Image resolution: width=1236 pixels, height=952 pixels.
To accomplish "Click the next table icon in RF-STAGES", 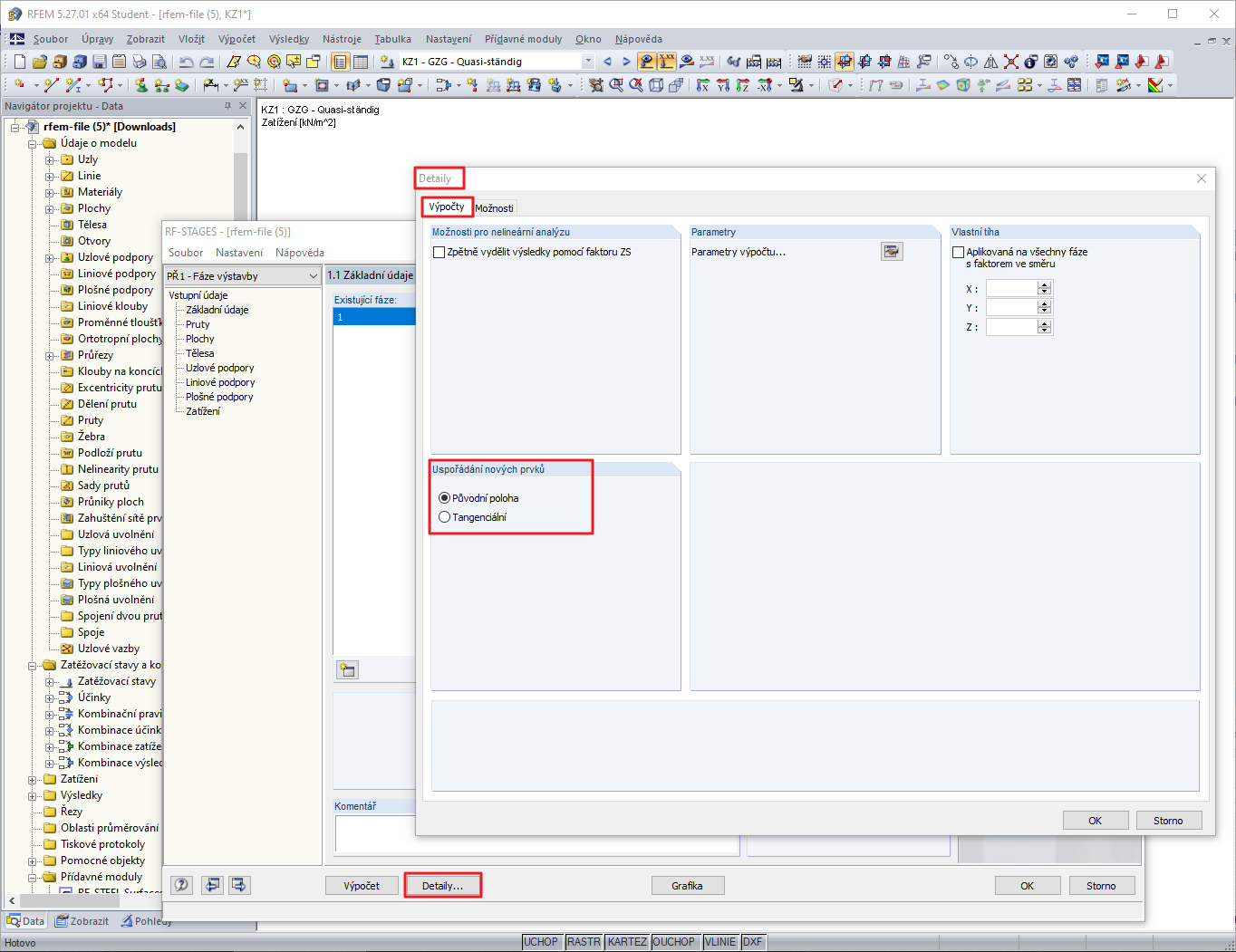I will (x=239, y=885).
